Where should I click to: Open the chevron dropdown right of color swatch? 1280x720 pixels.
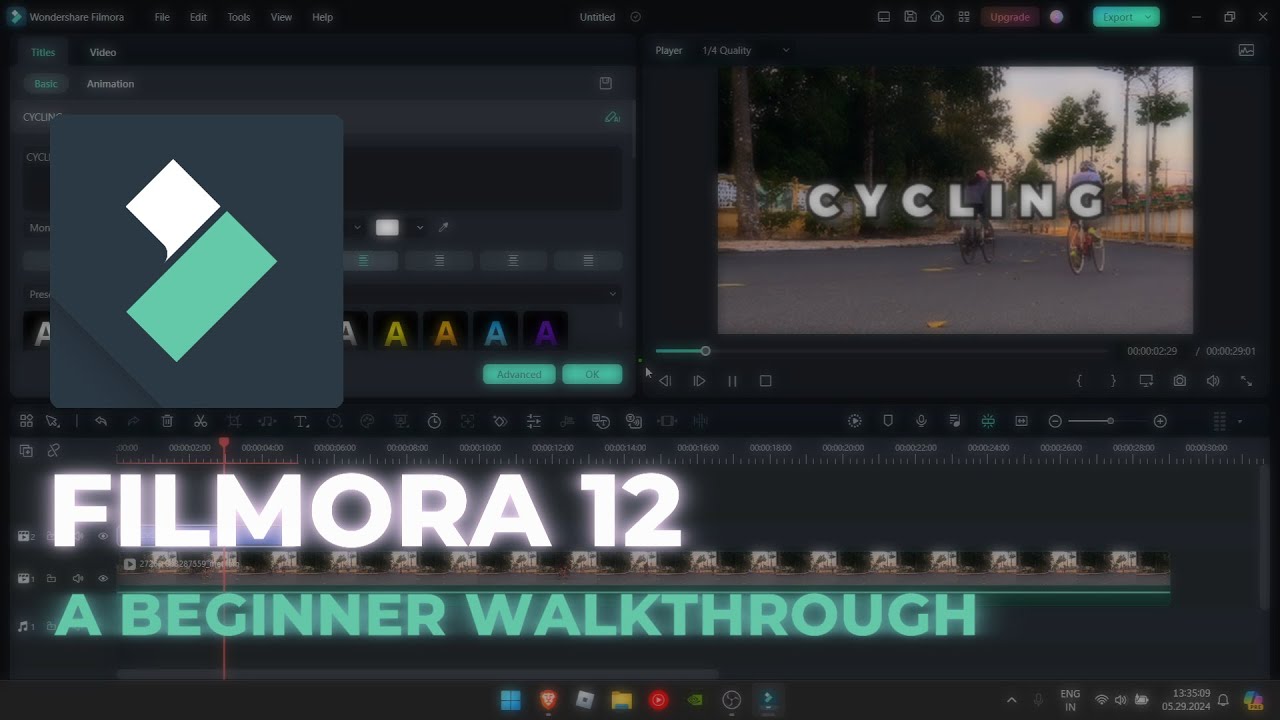coord(420,228)
